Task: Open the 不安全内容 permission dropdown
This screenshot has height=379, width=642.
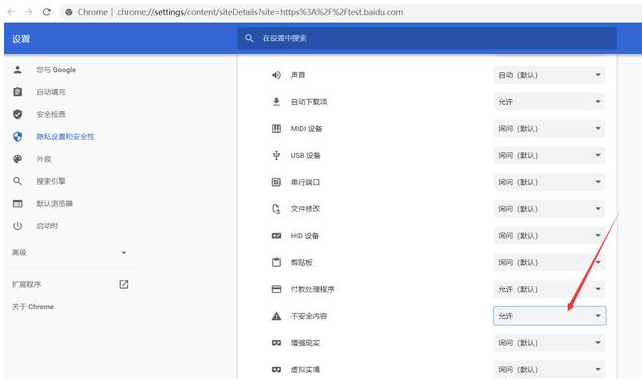Action: tap(549, 316)
